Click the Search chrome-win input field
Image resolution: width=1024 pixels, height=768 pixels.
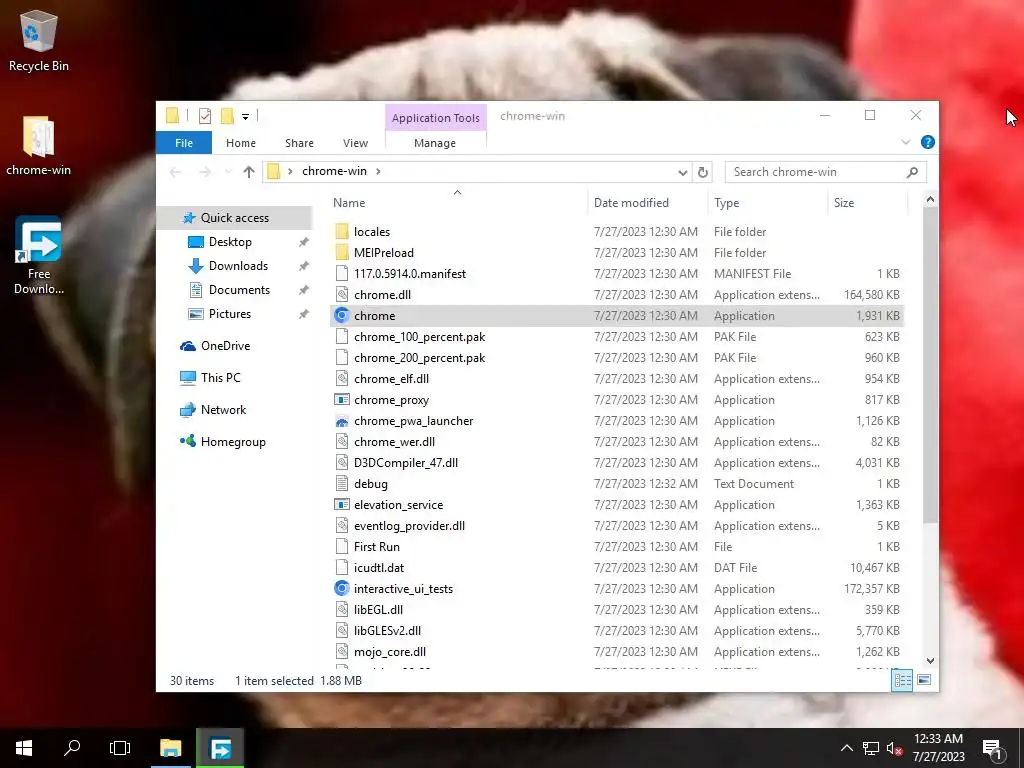tap(816, 172)
